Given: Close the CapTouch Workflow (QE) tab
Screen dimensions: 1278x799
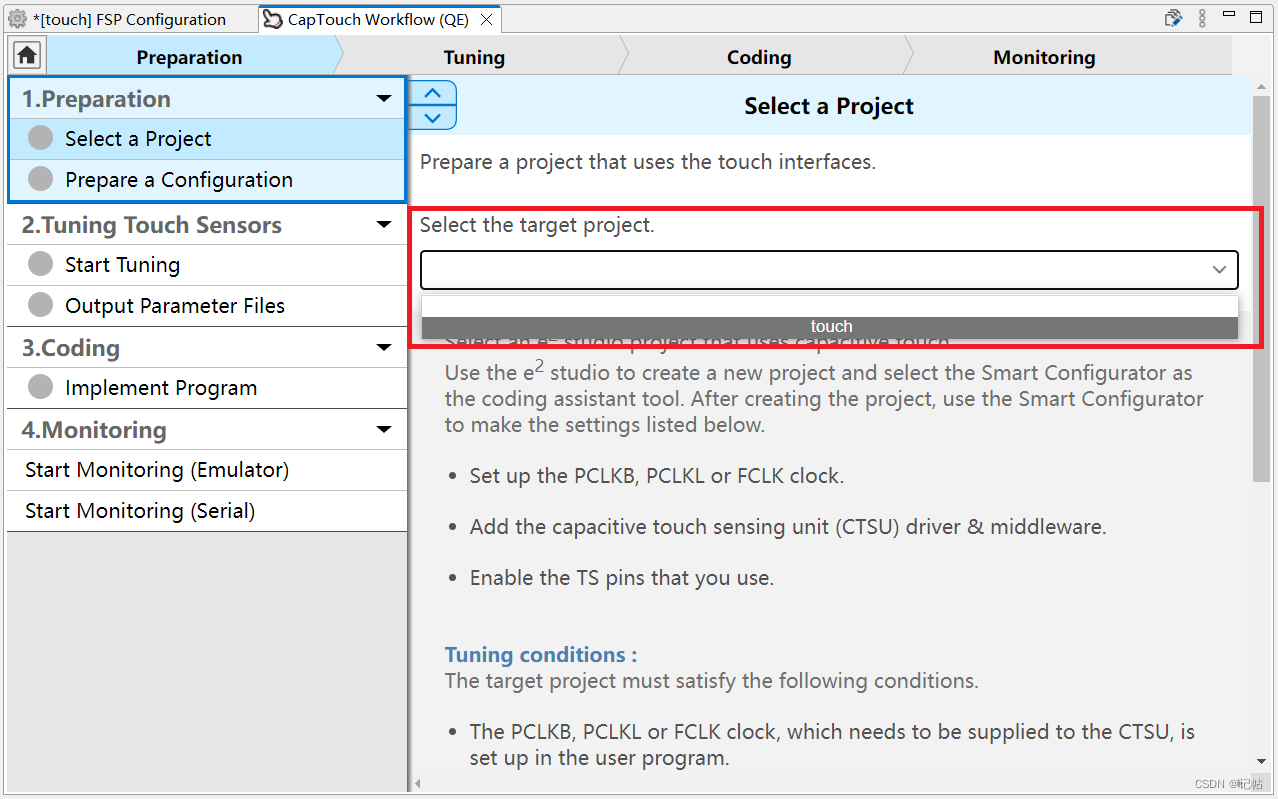Looking at the screenshot, I should click(x=486, y=19).
